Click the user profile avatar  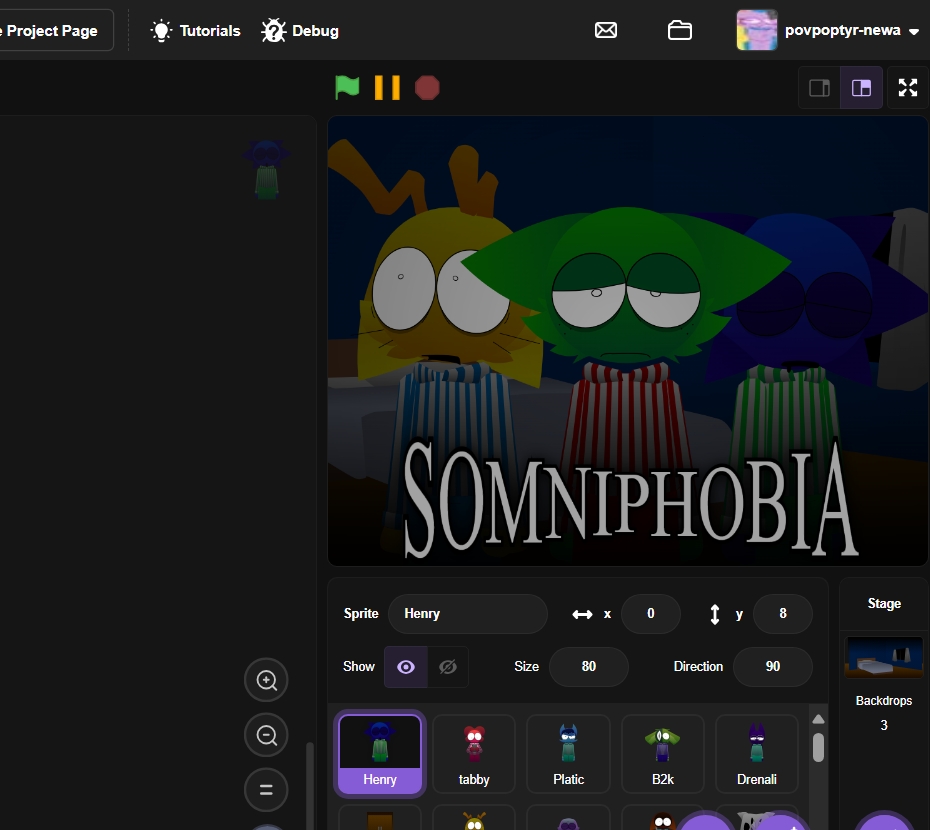pos(757,30)
